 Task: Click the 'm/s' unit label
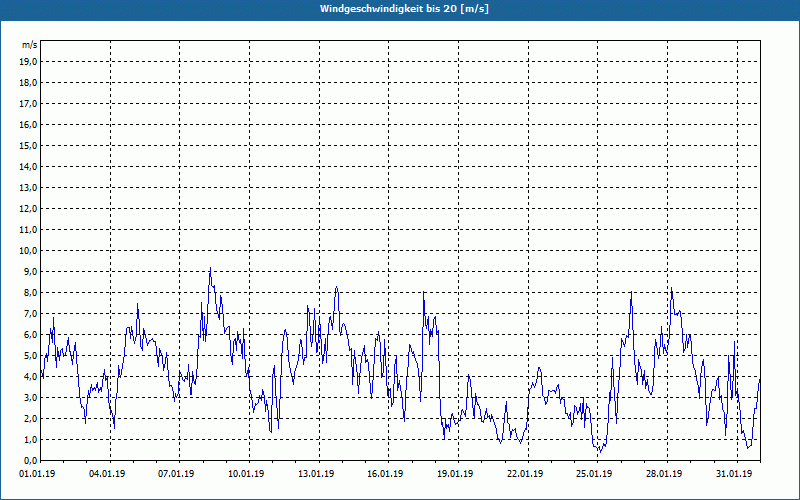pyautogui.click(x=29, y=45)
